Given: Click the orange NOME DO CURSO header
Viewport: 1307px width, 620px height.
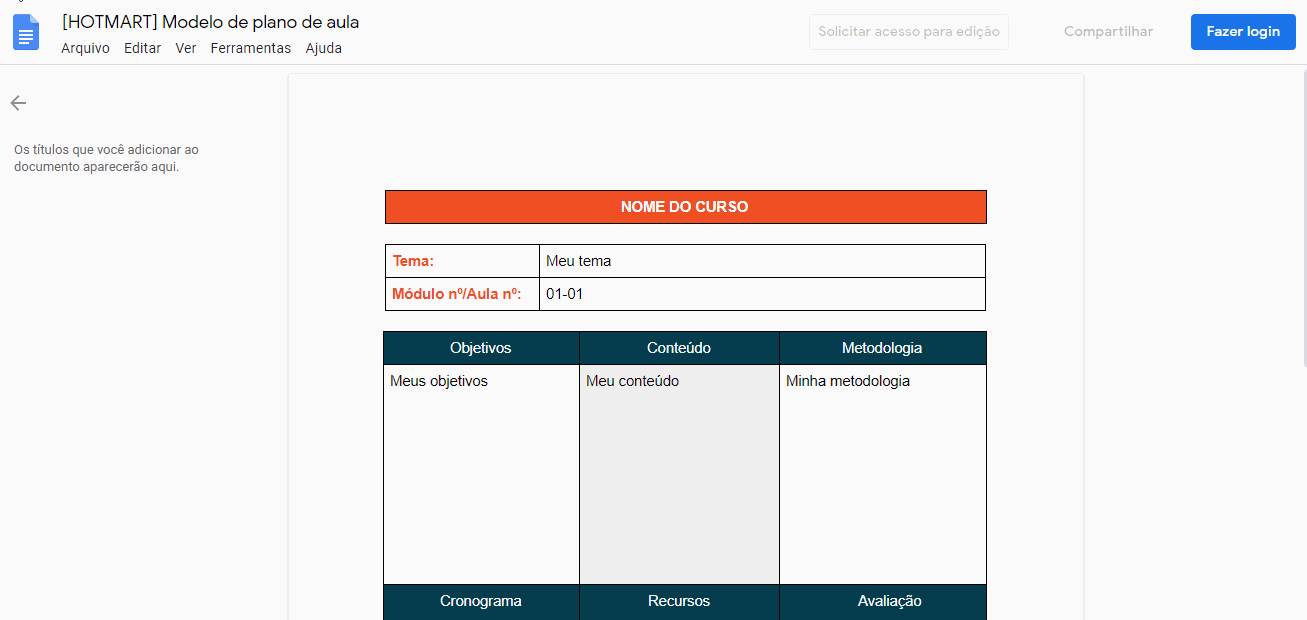Looking at the screenshot, I should point(685,207).
